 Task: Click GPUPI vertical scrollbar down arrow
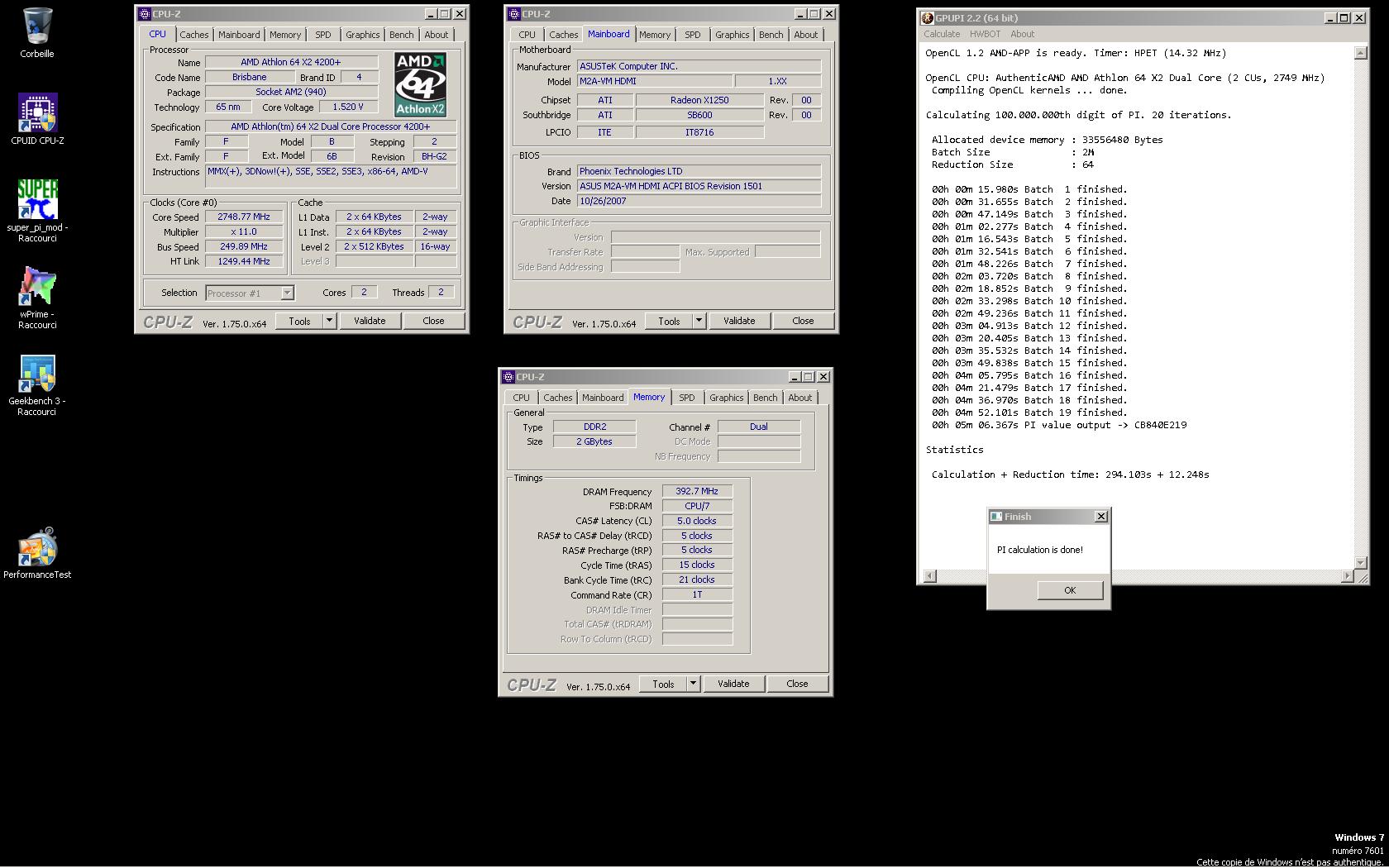tap(1360, 564)
